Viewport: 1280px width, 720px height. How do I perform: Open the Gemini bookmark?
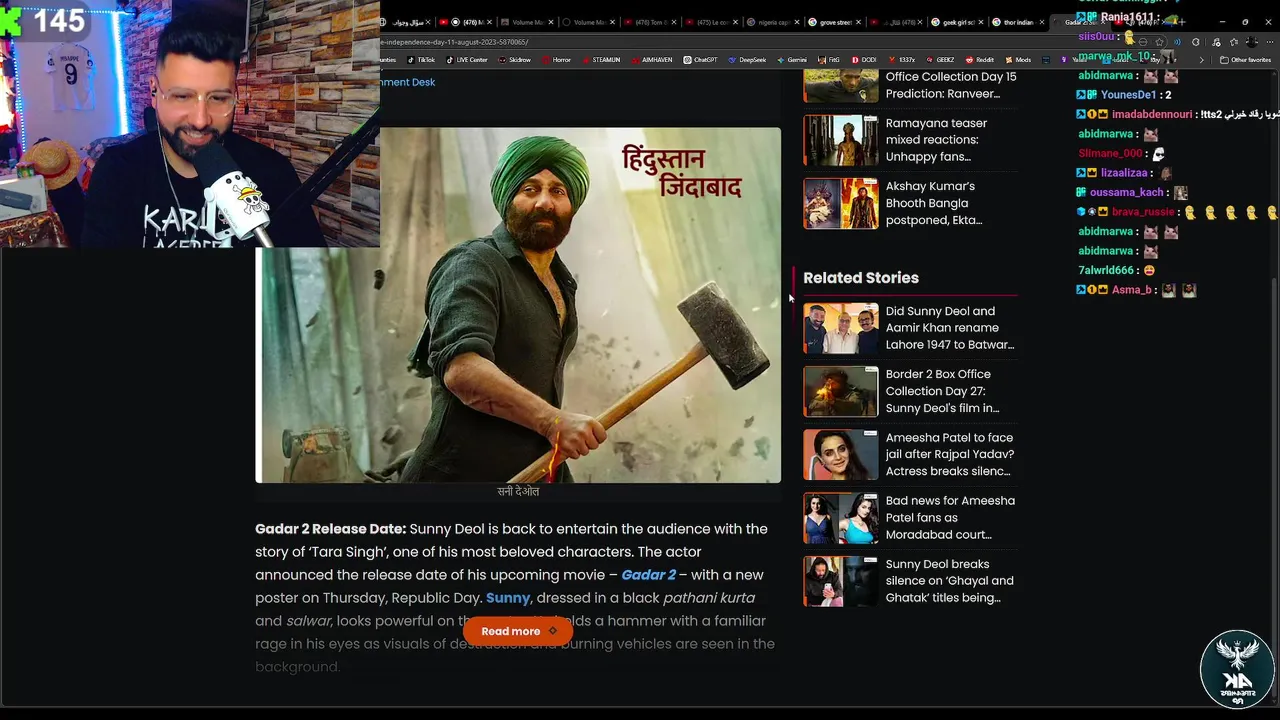[792, 60]
